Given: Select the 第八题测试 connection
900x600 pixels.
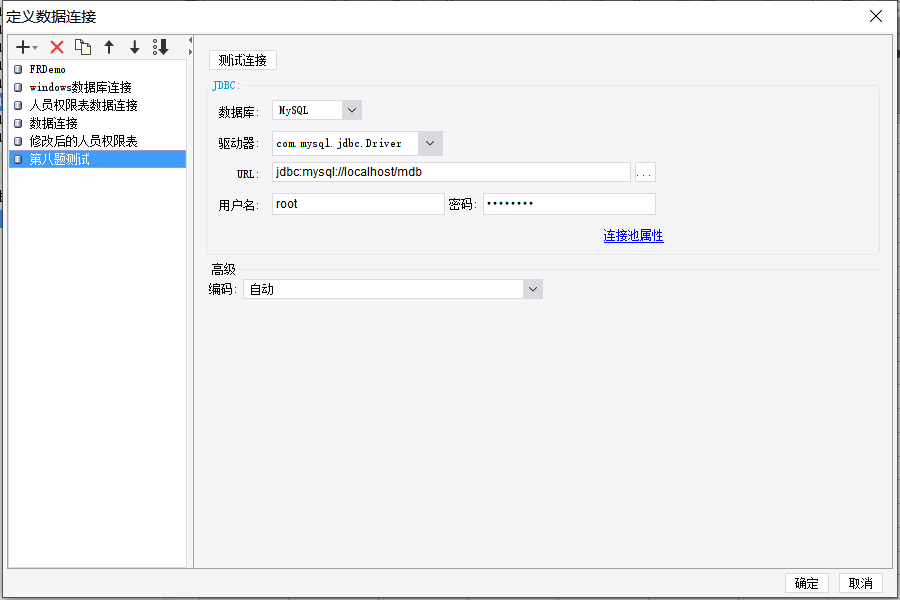Looking at the screenshot, I should 98,159.
